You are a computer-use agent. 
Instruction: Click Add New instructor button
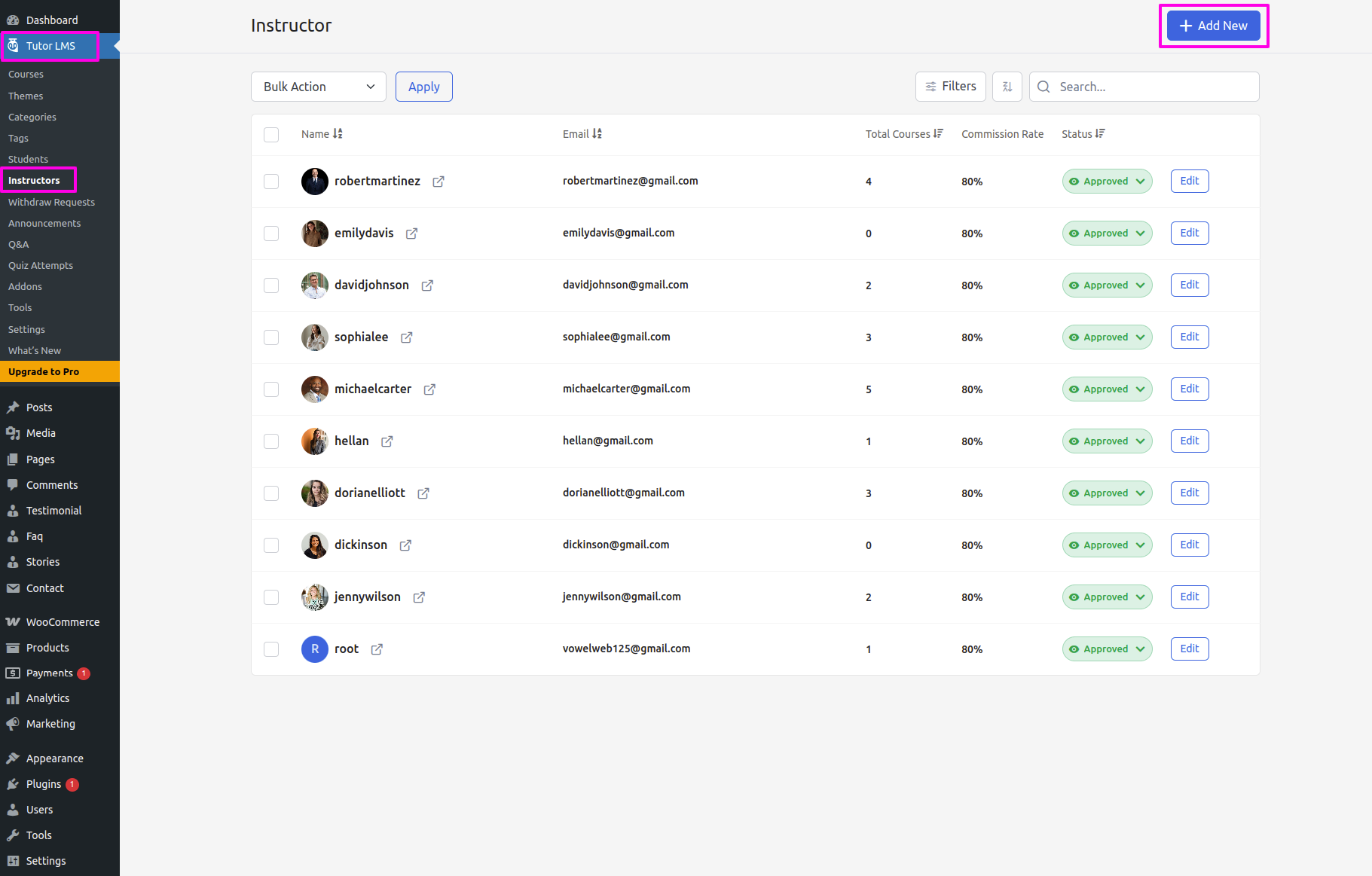[x=1213, y=26]
